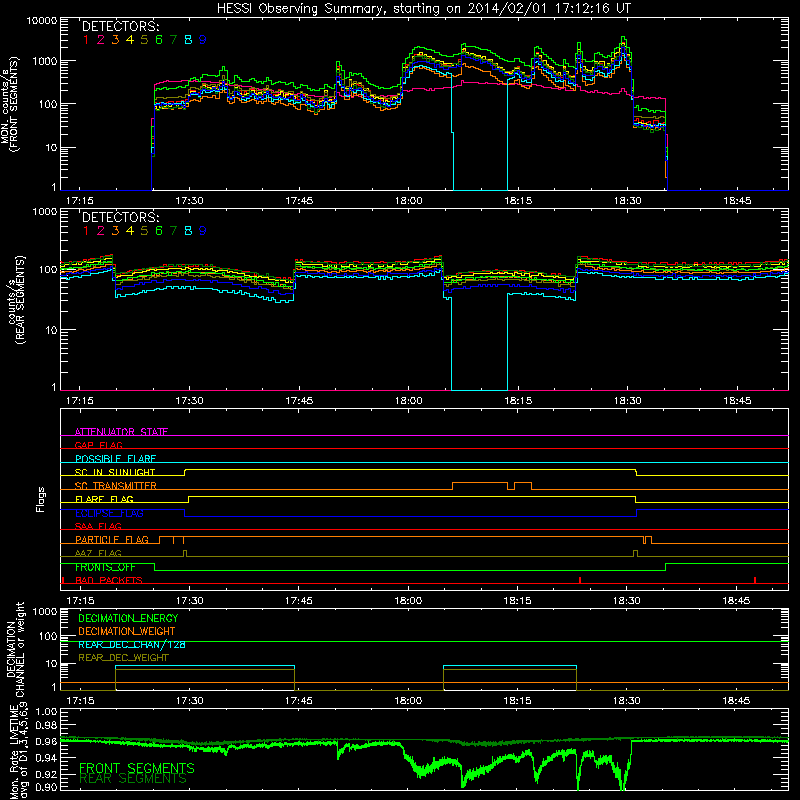800x800 pixels.
Task: Click the 18:45 time label under front segments plot
Action: click(737, 201)
